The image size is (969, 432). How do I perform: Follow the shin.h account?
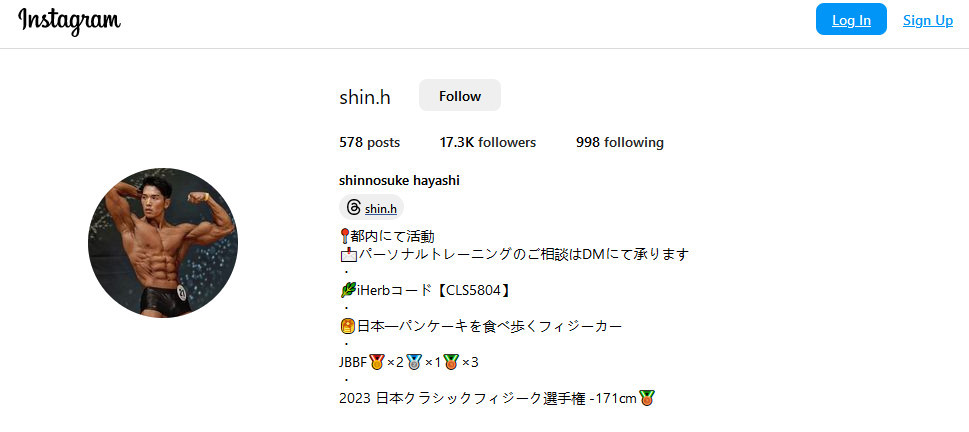click(460, 96)
